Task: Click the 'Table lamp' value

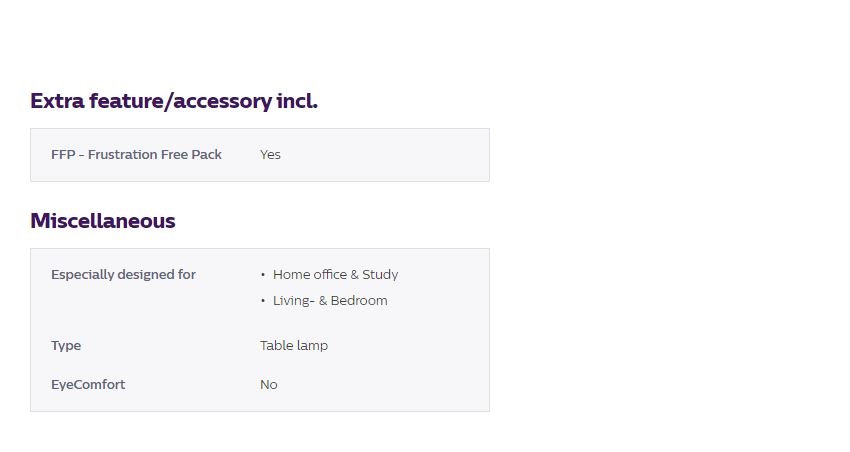Action: [294, 346]
